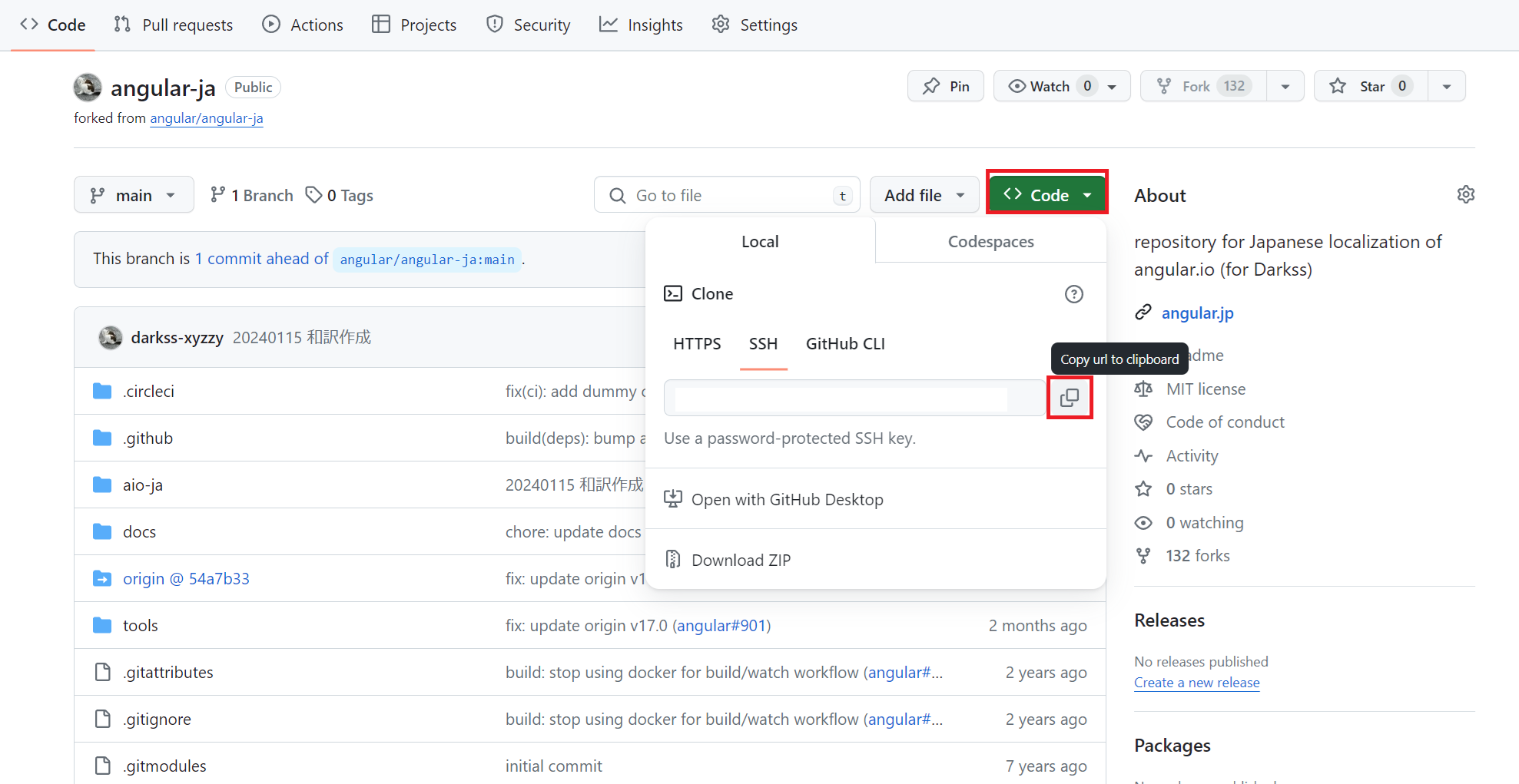The width and height of the screenshot is (1519, 784).
Task: Open the main branch selector
Action: pyautogui.click(x=134, y=195)
